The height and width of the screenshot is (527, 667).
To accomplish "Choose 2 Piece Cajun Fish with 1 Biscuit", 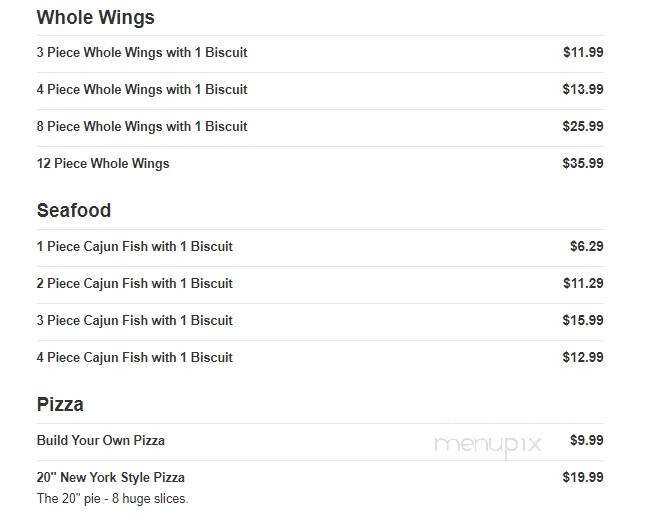I will click(135, 283).
